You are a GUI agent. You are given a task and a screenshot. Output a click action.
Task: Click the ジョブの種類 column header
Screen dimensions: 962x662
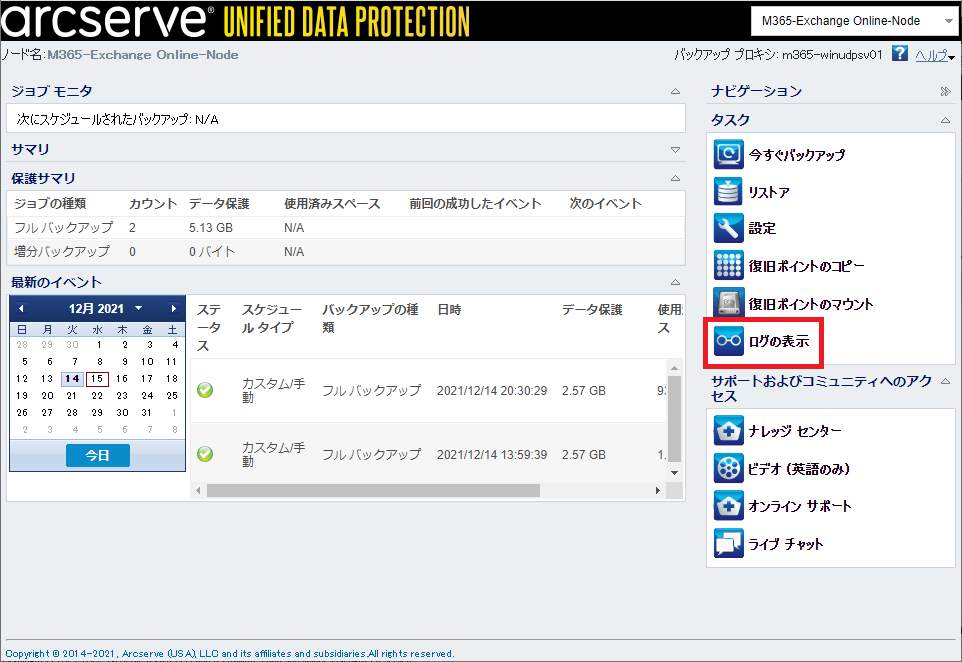coord(50,204)
